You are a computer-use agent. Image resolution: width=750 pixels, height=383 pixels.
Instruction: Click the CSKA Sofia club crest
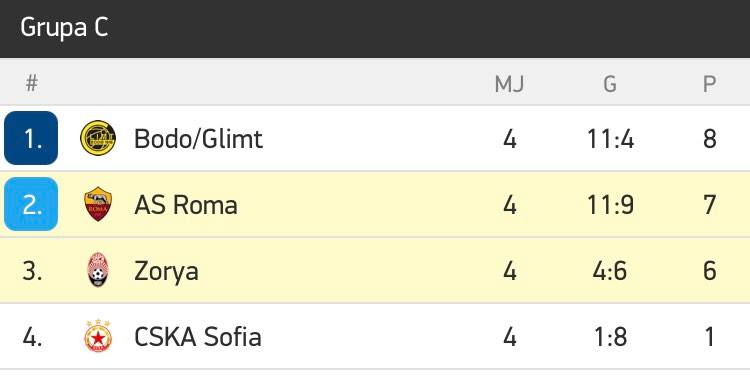pos(98,336)
